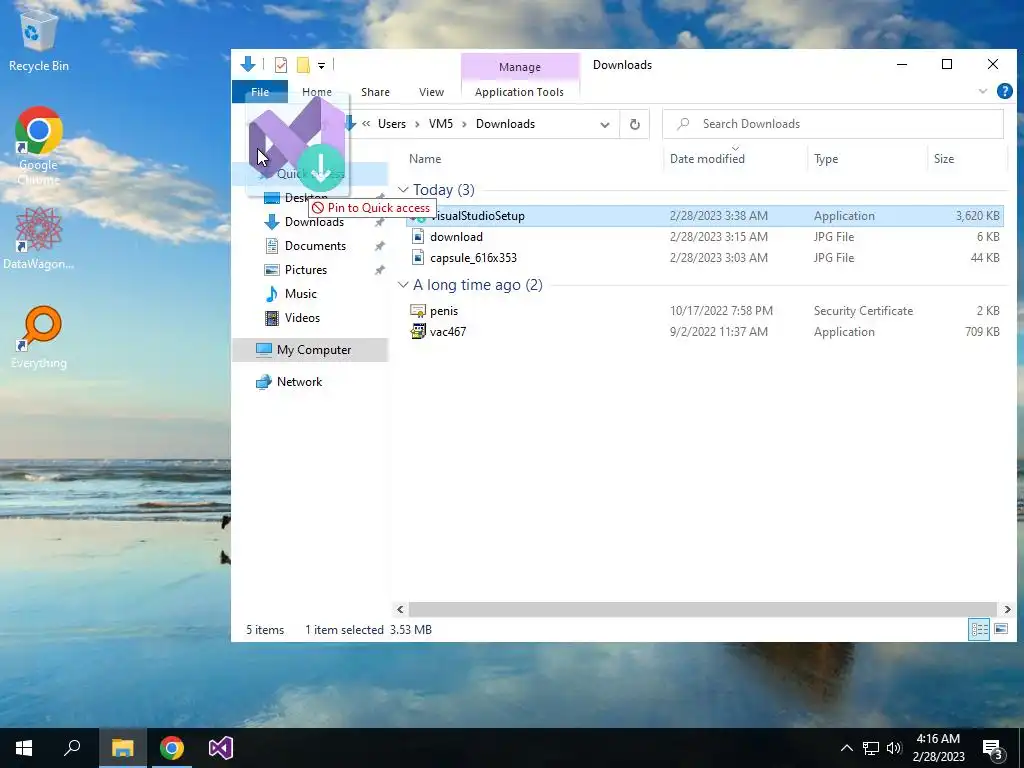The height and width of the screenshot is (768, 1024).
Task: Switch to Large icons view layout icon
Action: pyautogui.click(x=1000, y=630)
